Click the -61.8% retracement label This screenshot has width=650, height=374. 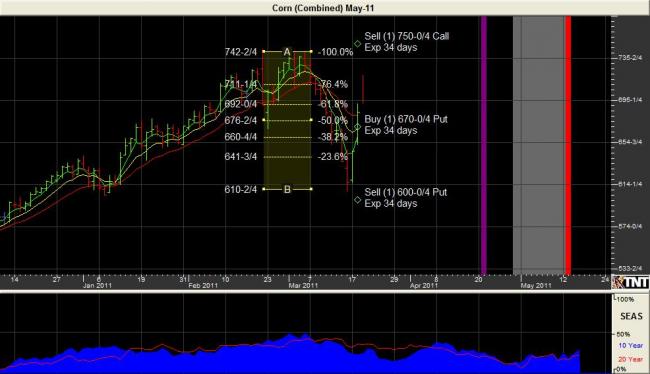pyautogui.click(x=333, y=104)
